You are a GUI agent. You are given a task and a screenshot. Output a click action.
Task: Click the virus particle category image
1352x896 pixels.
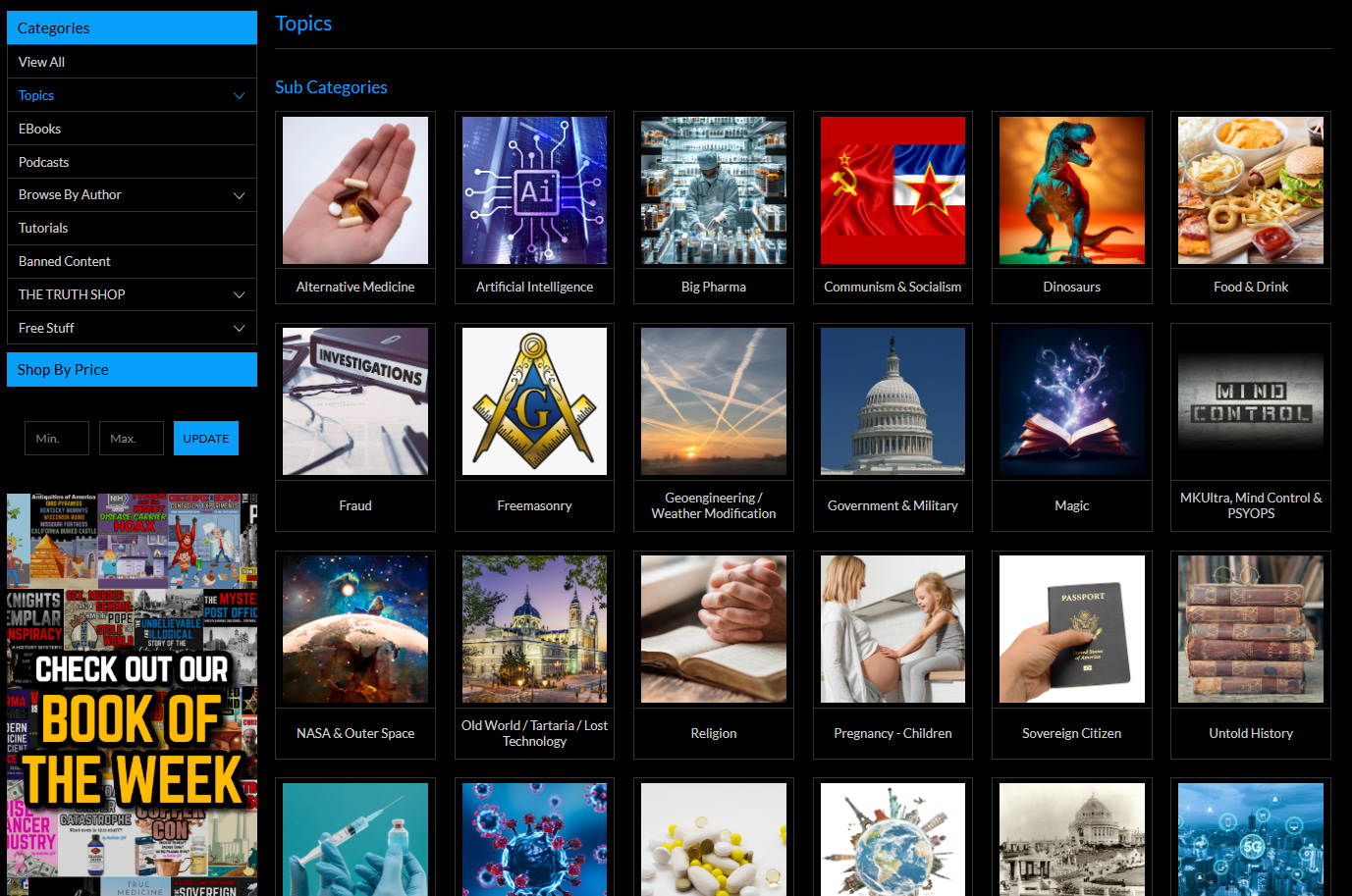[534, 839]
